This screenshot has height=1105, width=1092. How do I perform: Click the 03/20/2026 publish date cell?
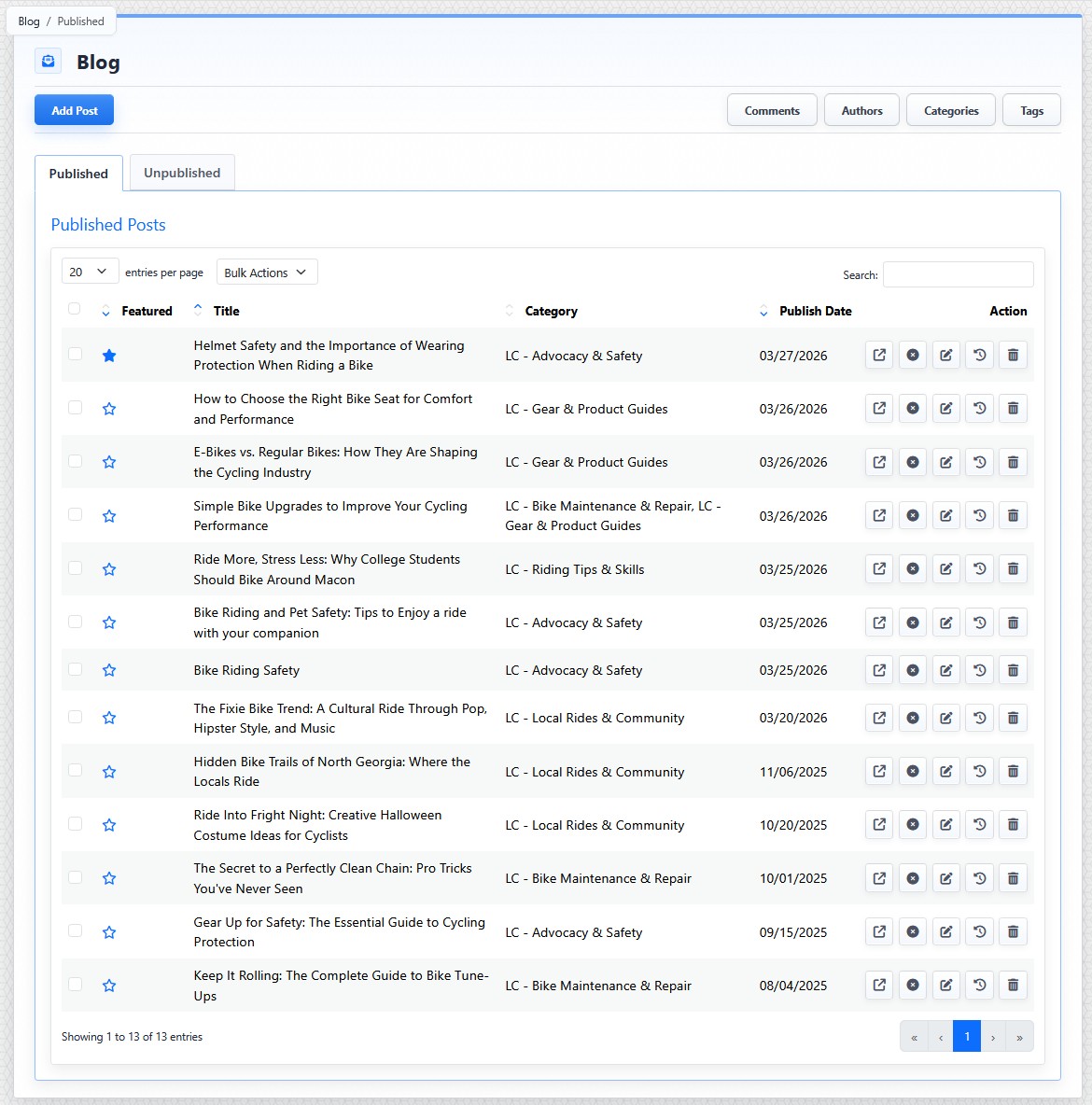tap(793, 718)
